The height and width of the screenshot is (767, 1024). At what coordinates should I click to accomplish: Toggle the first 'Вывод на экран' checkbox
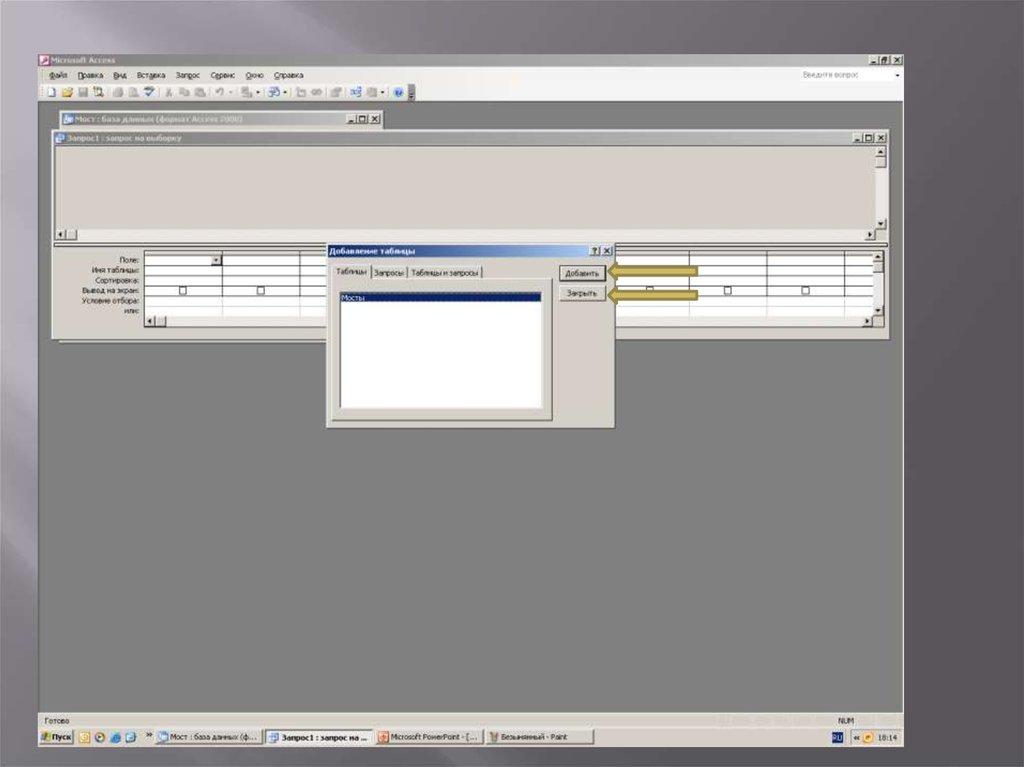point(182,290)
